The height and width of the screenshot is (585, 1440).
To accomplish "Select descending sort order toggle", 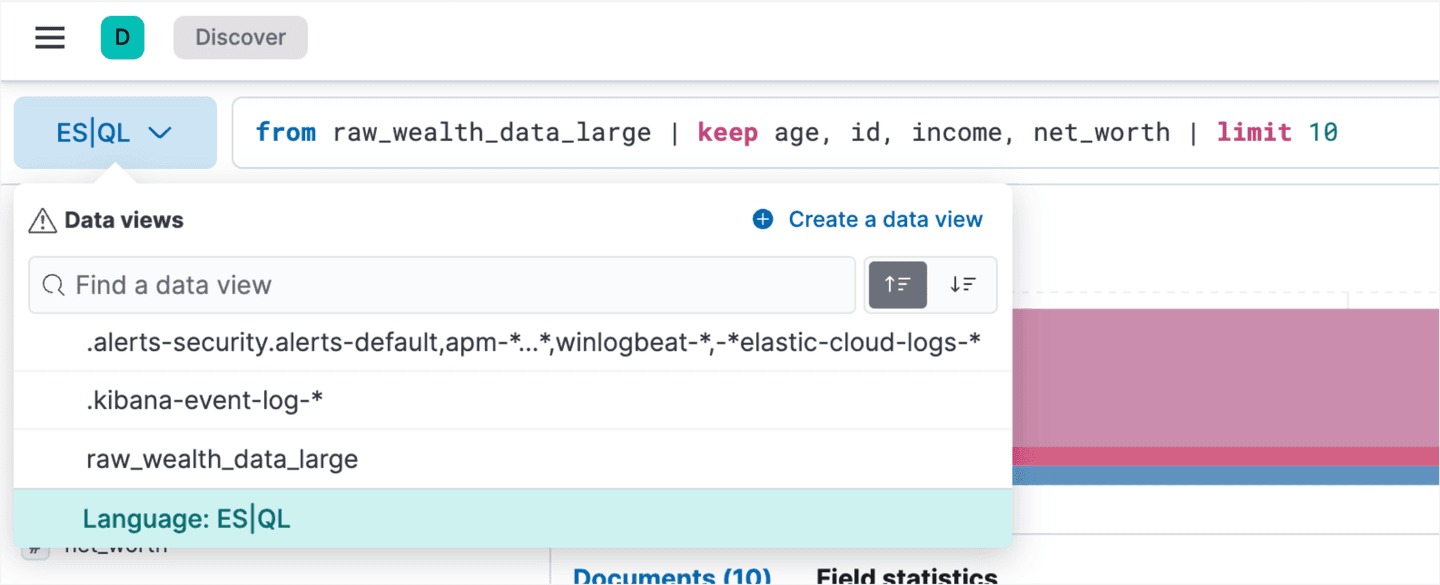I will click(x=963, y=285).
